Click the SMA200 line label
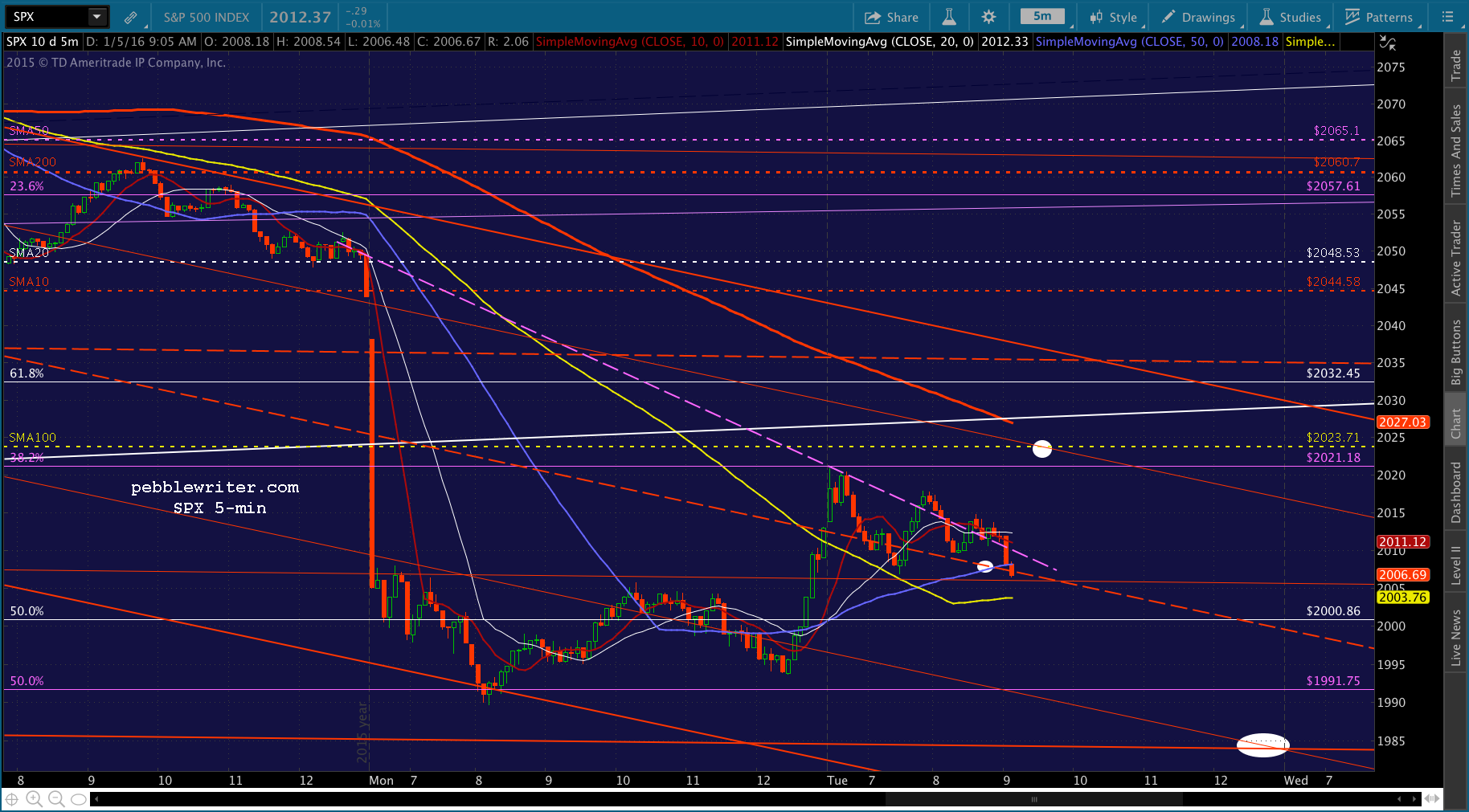Screen dimensions: 1469x812 click(32, 162)
